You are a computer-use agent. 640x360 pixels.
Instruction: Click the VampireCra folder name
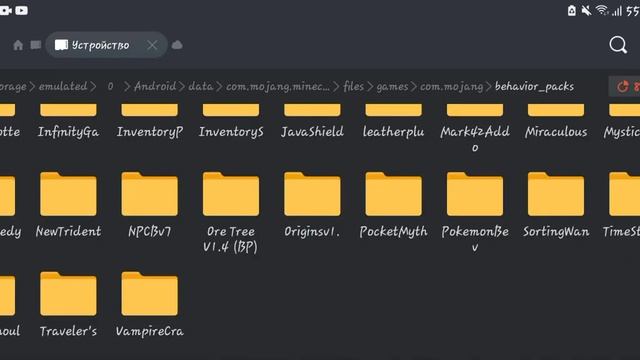coord(149,331)
